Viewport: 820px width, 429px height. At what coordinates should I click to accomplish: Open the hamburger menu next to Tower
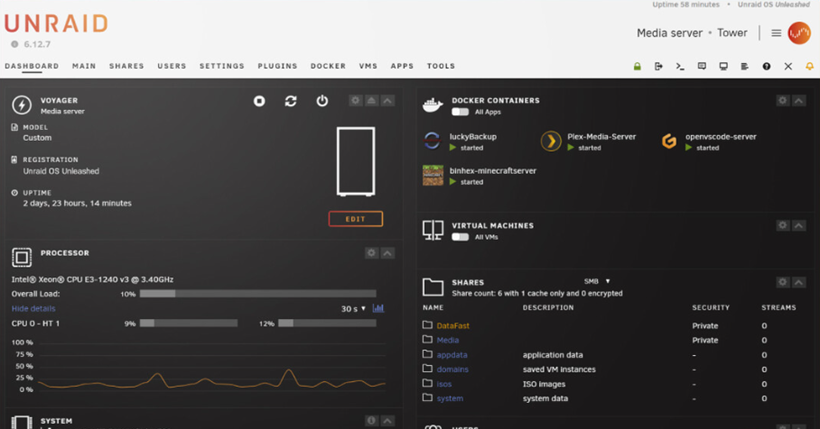point(776,33)
